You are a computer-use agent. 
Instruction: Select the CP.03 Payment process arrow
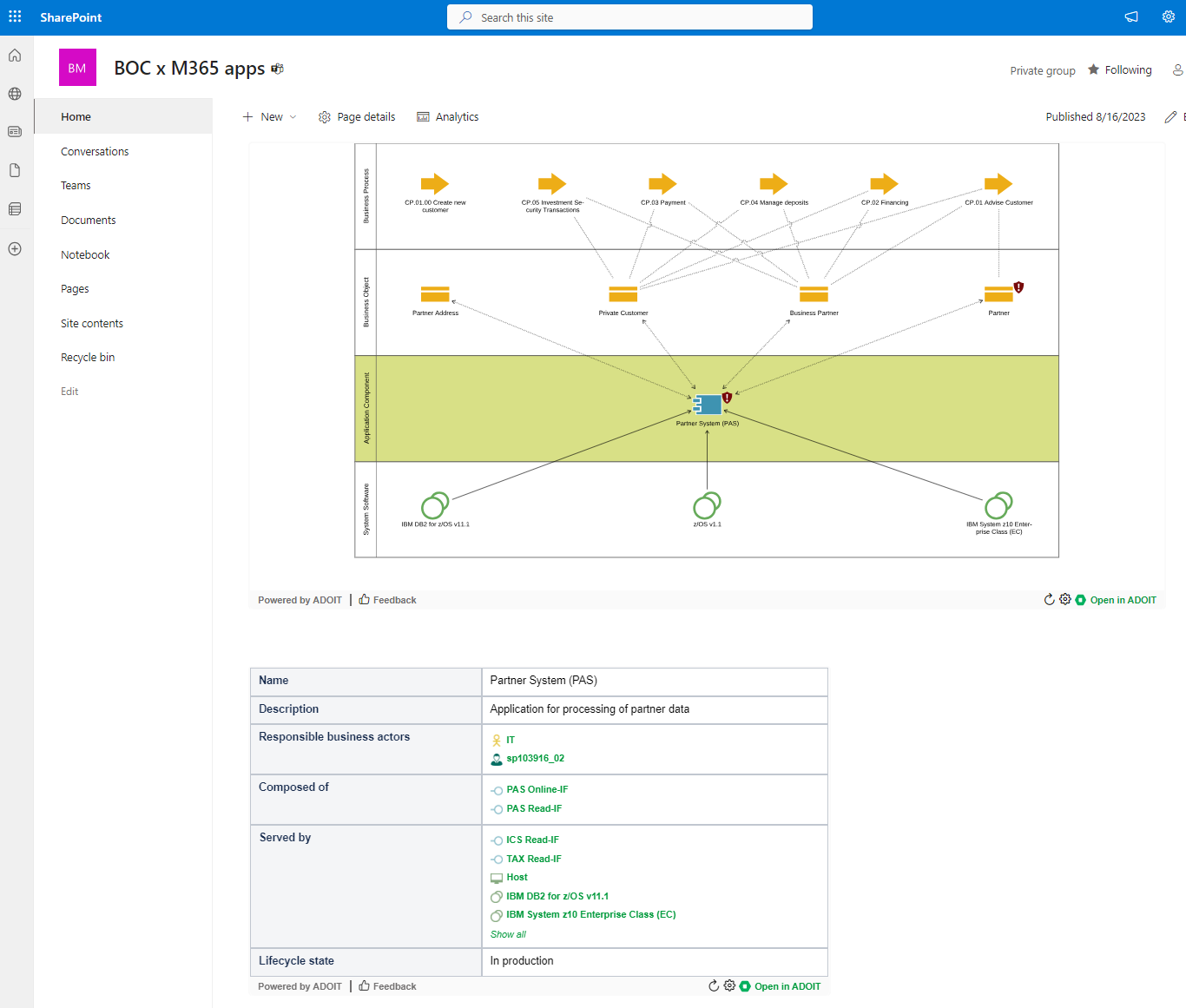662,183
